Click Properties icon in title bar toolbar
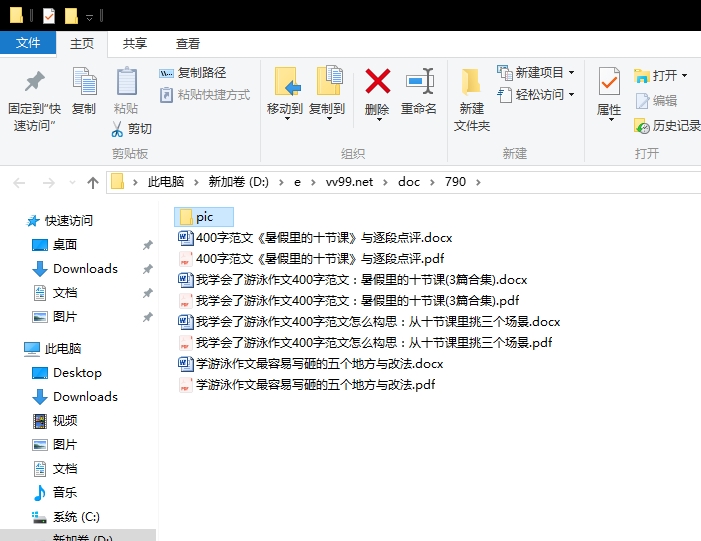 [x=48, y=16]
